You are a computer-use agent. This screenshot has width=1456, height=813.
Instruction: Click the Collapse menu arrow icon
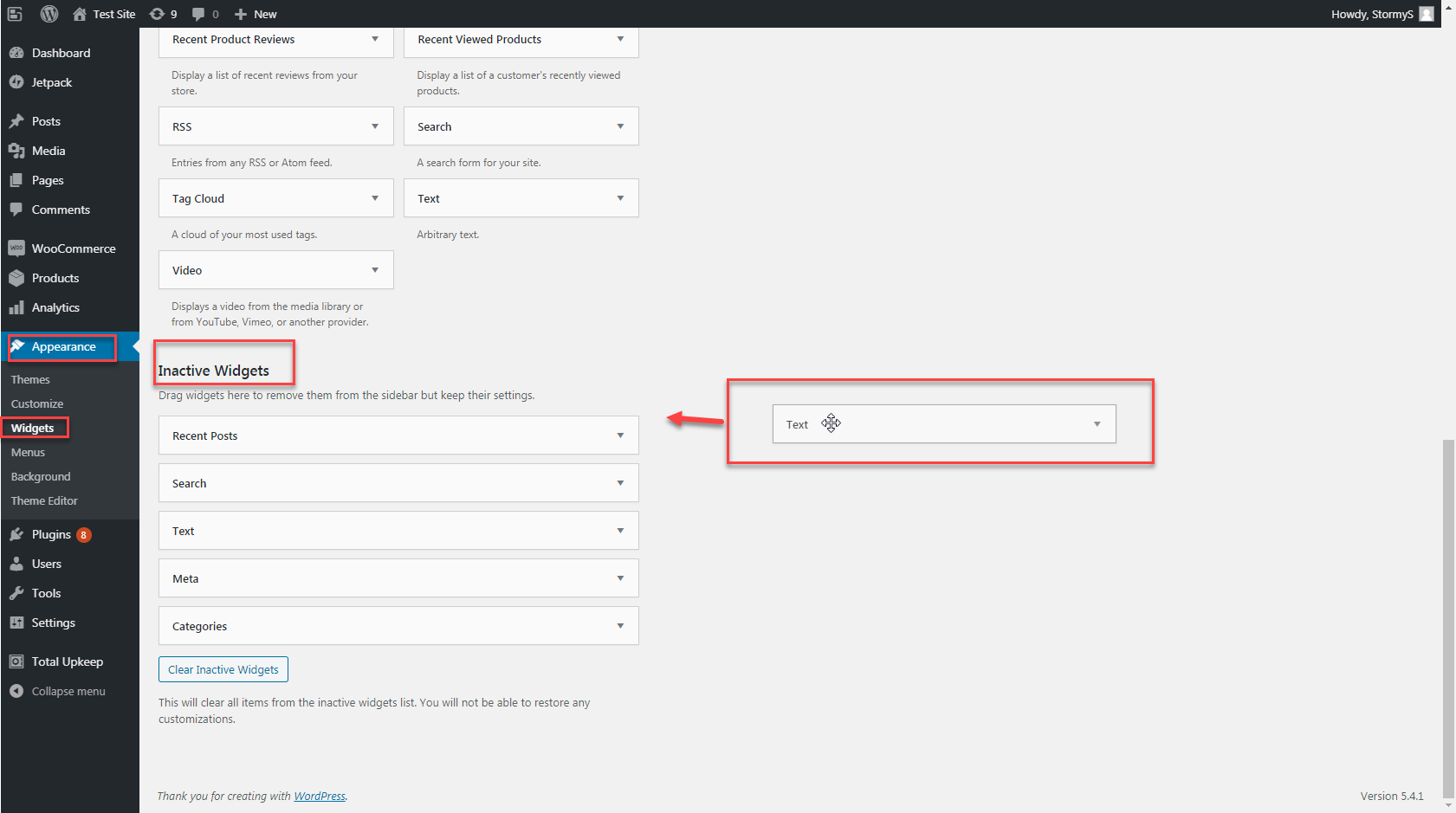point(16,691)
